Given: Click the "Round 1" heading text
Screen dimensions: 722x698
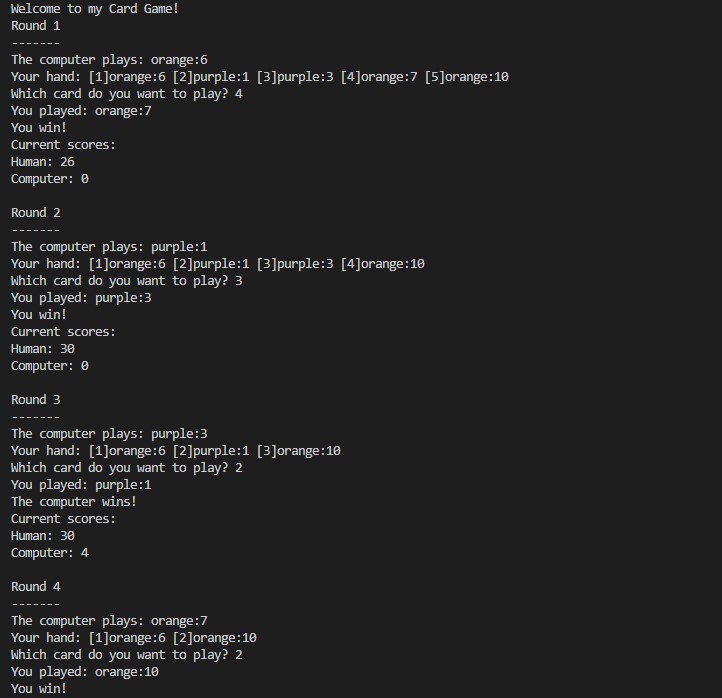Looking at the screenshot, I should pyautogui.click(x=36, y=26).
